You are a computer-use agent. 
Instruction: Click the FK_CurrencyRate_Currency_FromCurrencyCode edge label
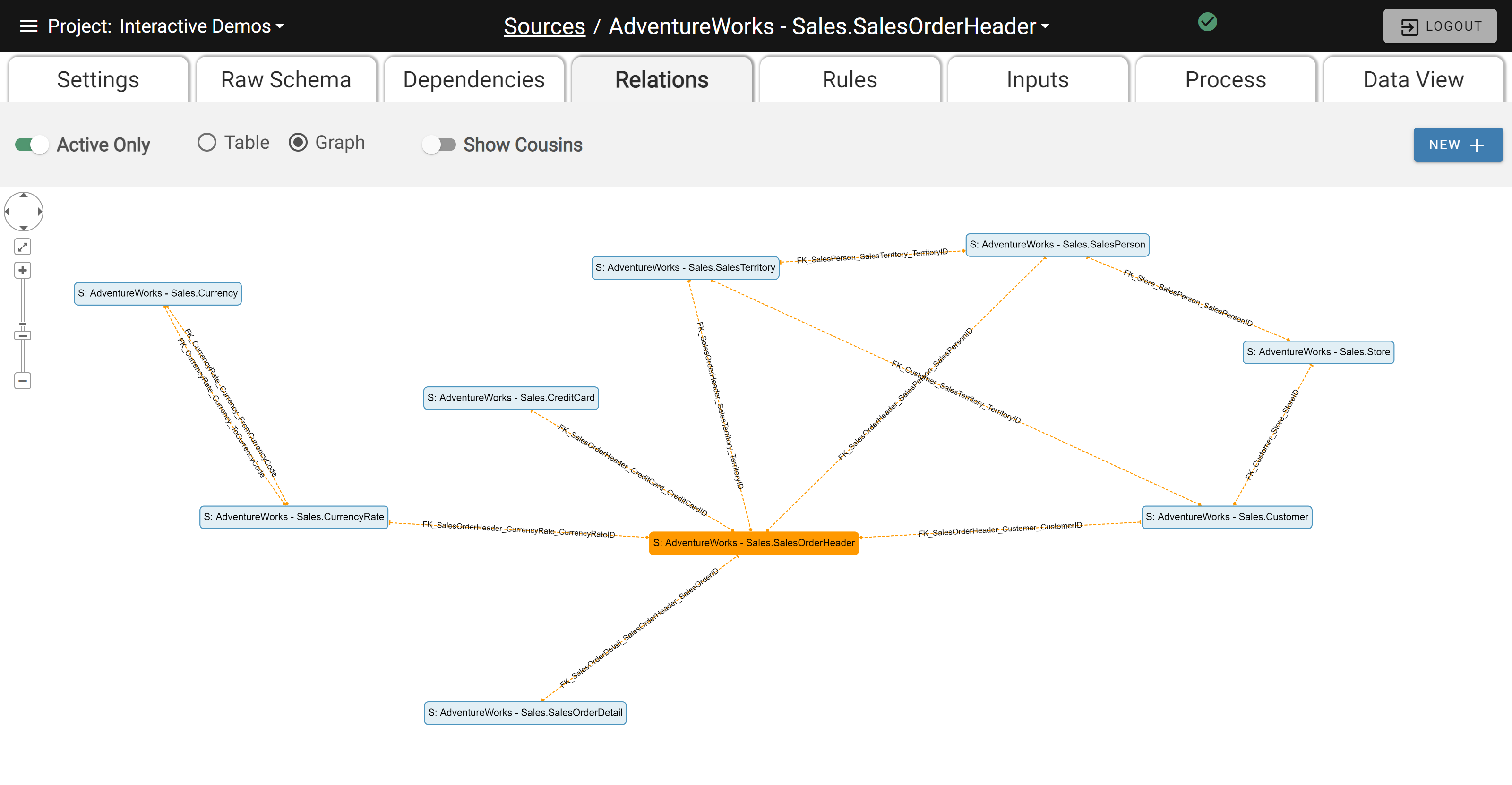tap(230, 402)
